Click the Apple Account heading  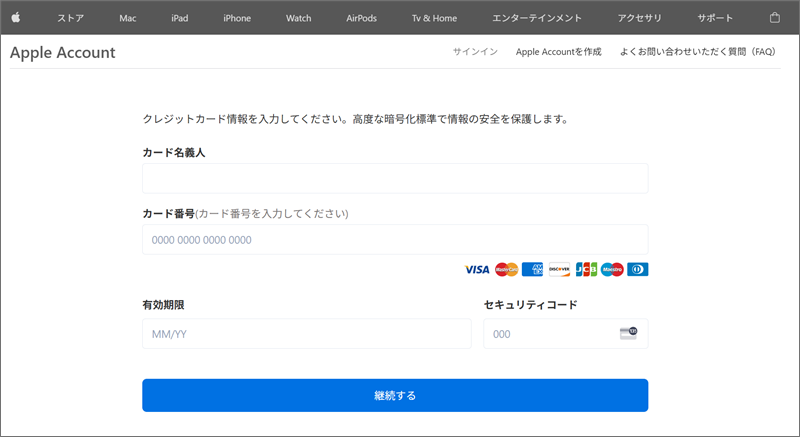click(x=63, y=53)
